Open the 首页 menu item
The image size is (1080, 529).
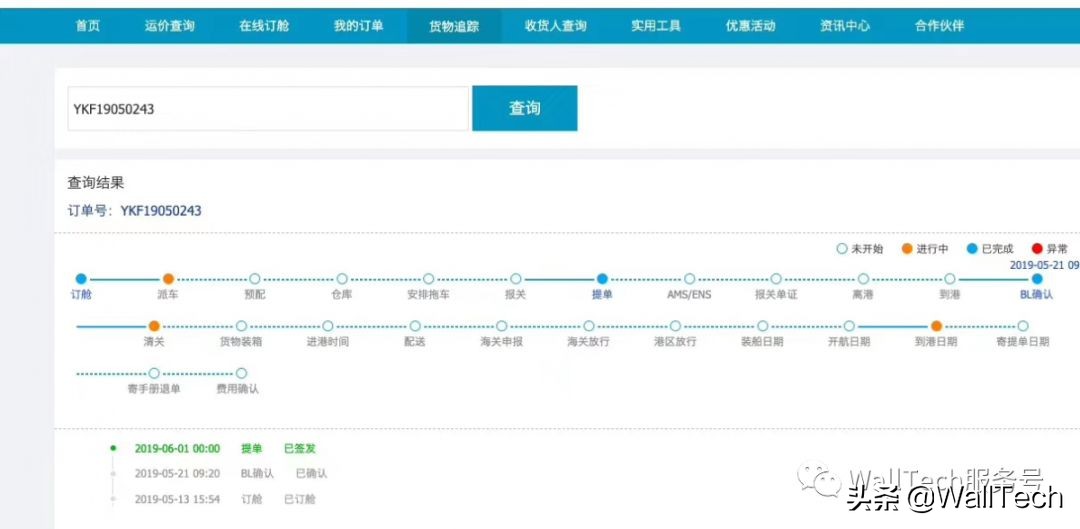coord(87,26)
